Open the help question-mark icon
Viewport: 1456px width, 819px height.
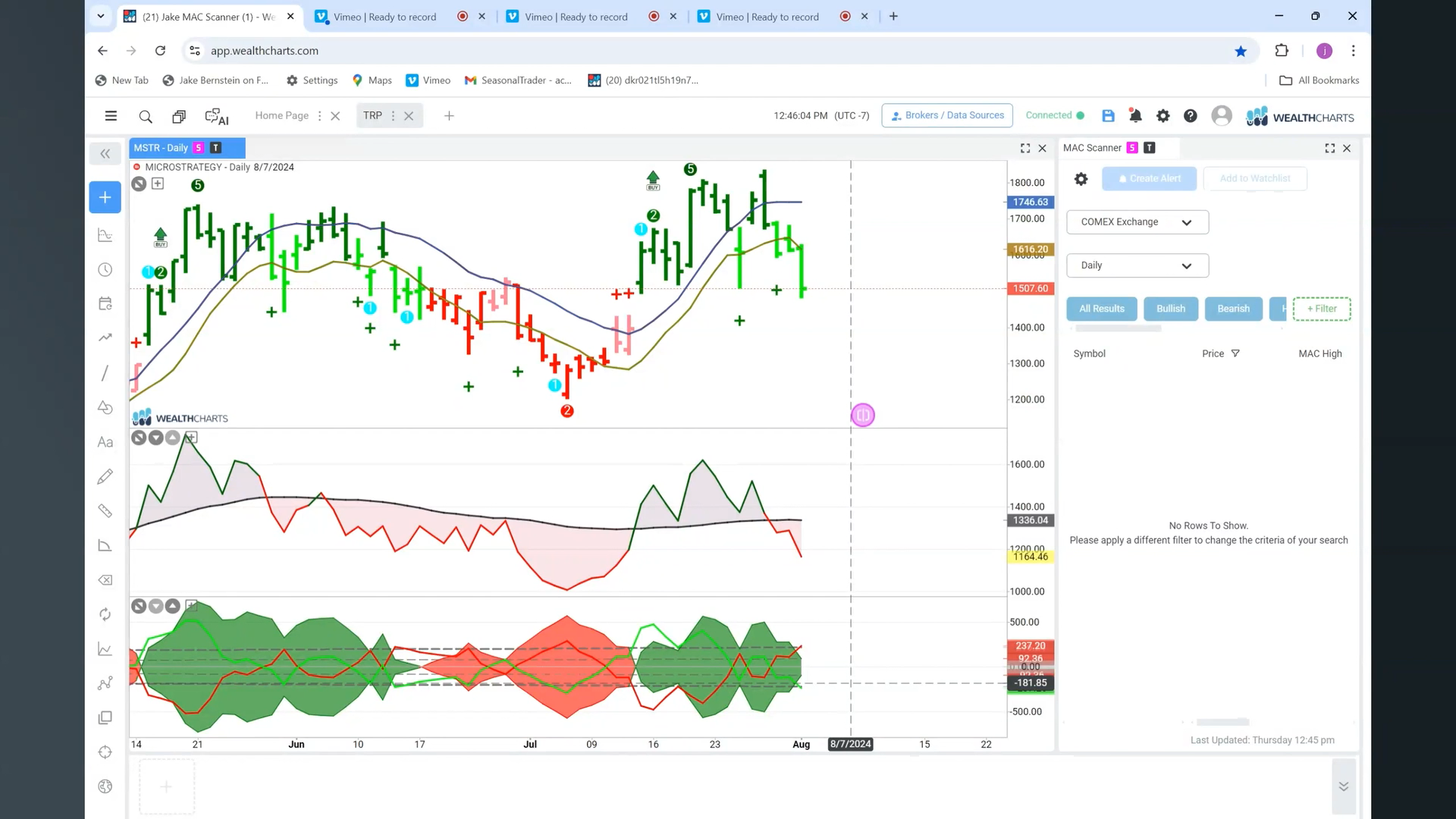[1191, 115]
